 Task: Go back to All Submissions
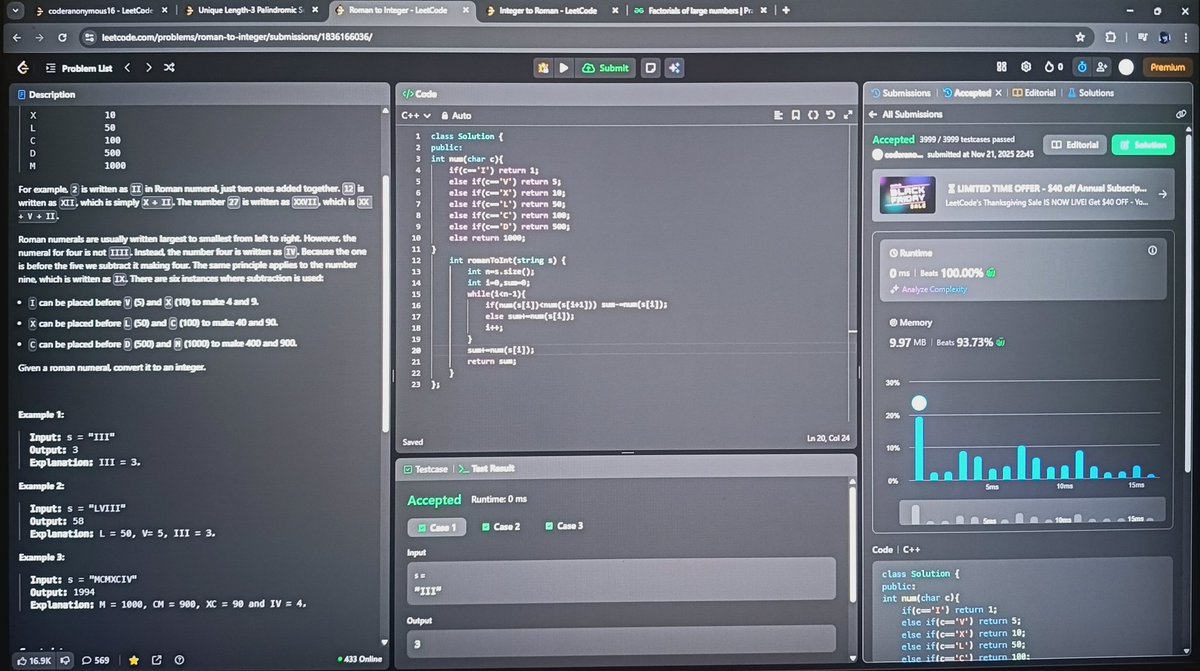pyautogui.click(x=905, y=115)
